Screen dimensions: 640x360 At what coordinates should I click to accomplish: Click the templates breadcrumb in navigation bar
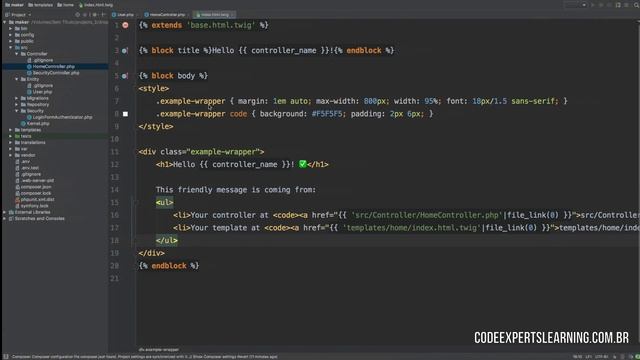pyautogui.click(x=40, y=5)
